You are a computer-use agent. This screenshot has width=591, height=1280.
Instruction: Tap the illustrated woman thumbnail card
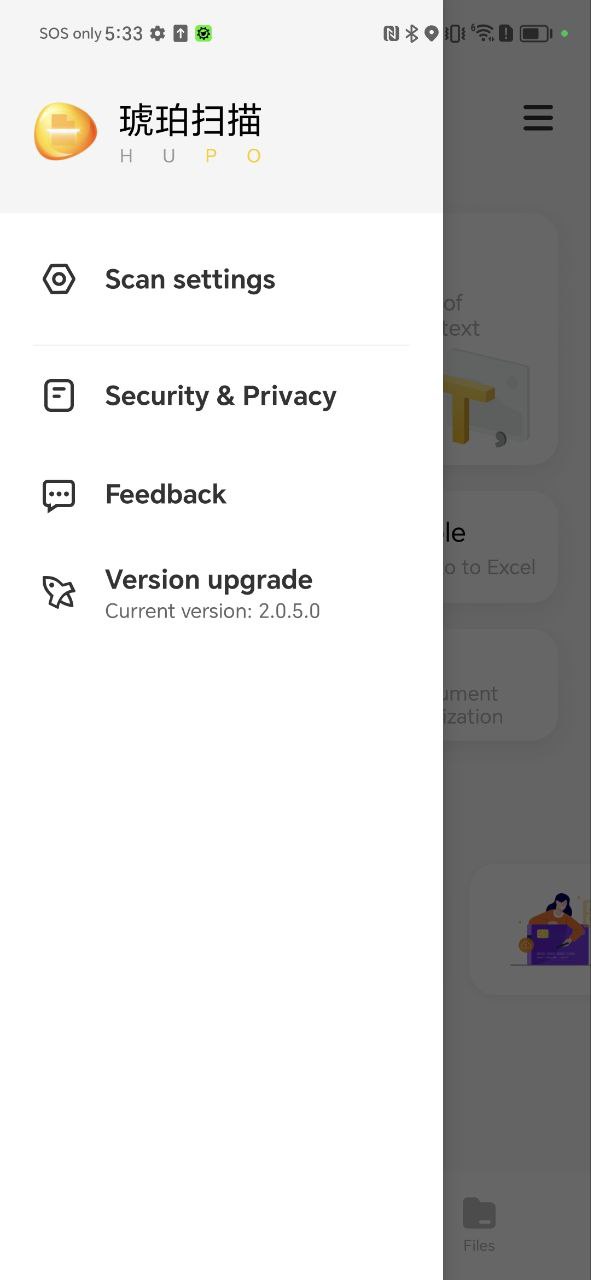(530, 929)
